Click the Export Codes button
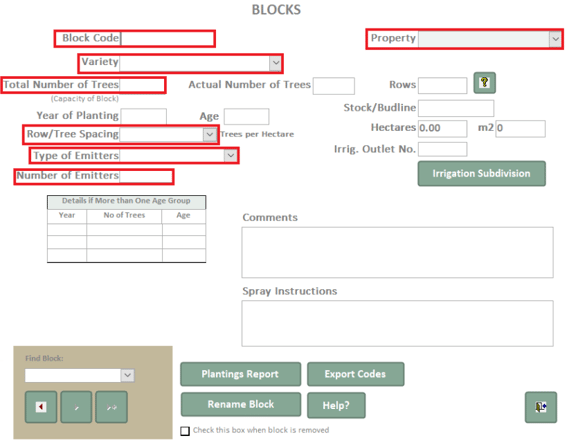Screen dimensions: 569x445 point(356,374)
